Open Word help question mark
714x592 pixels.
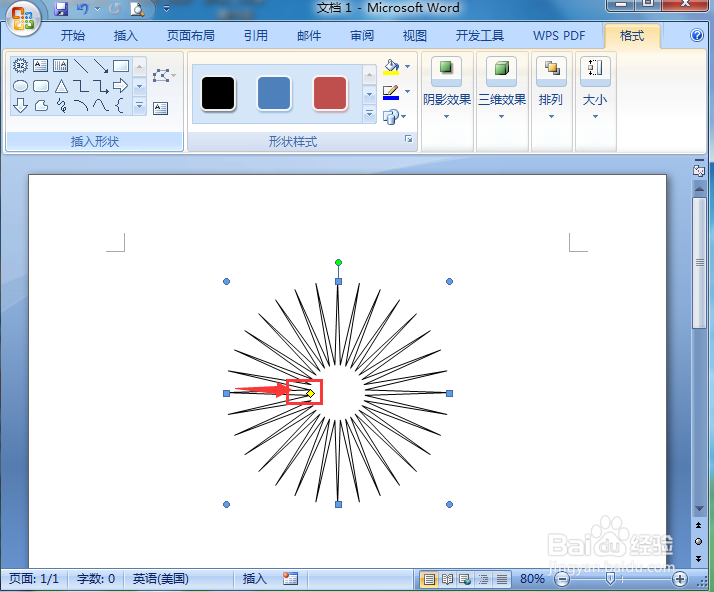point(697,35)
